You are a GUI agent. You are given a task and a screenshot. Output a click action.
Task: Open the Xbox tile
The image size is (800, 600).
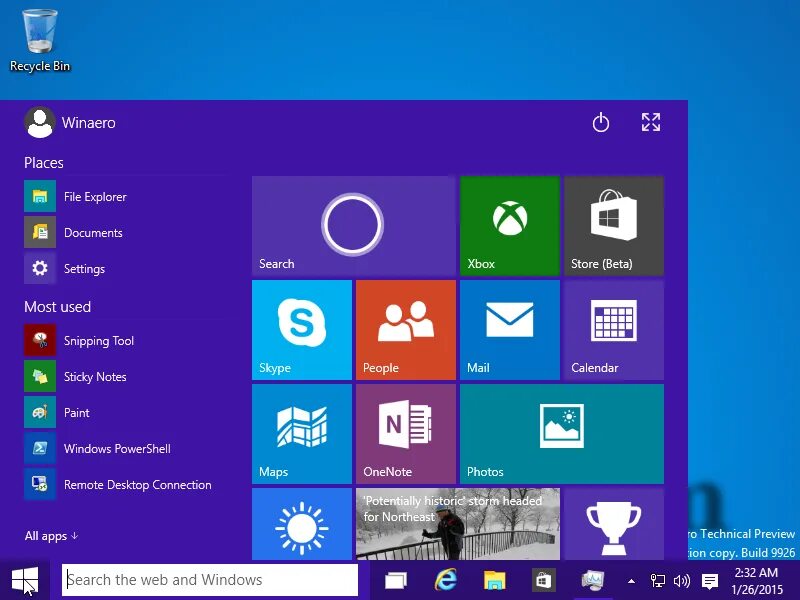(x=509, y=225)
